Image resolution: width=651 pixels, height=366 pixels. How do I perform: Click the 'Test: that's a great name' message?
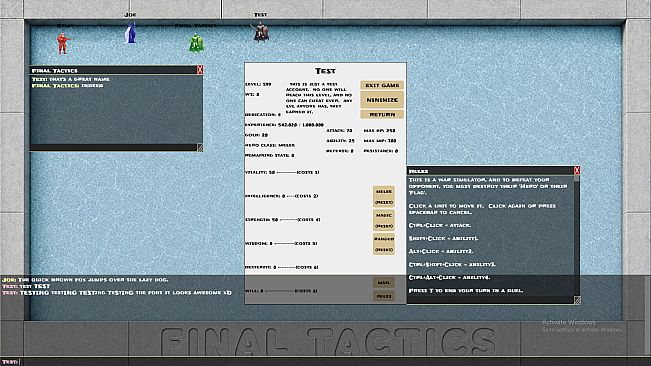pos(71,79)
